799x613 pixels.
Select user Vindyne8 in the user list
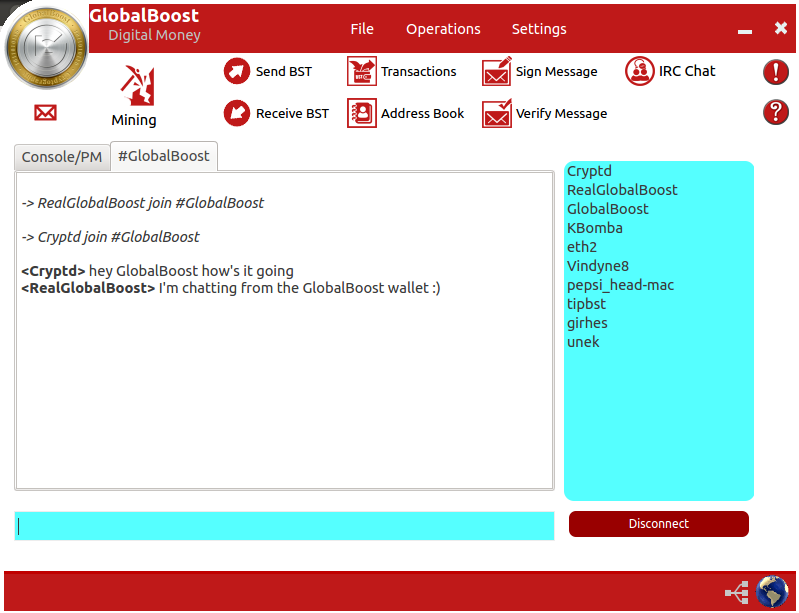coord(598,266)
